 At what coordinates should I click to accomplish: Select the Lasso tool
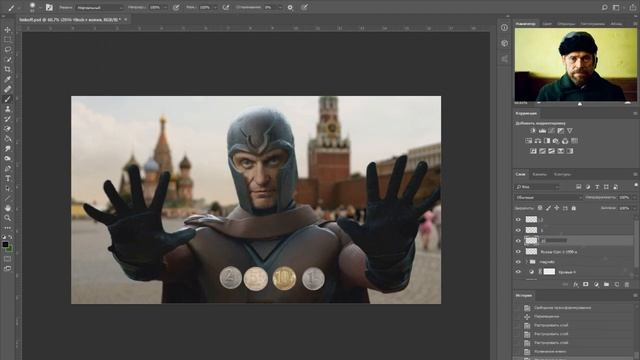click(8, 49)
